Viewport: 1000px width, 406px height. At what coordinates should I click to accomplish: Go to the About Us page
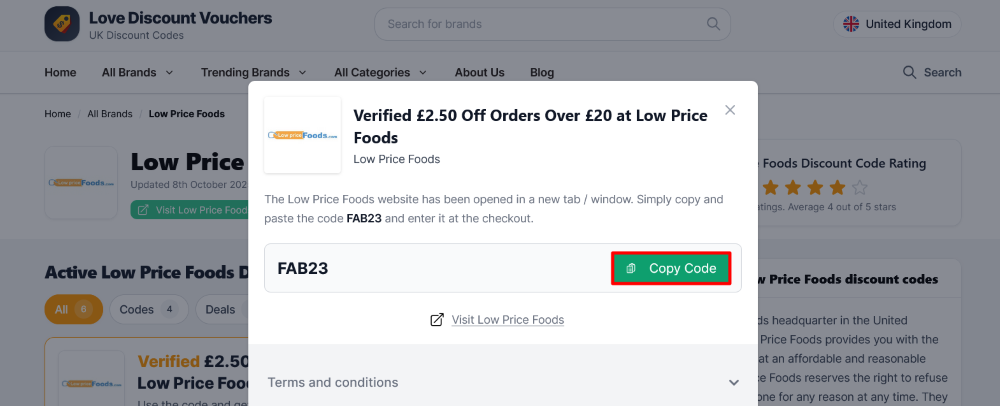[x=479, y=72]
